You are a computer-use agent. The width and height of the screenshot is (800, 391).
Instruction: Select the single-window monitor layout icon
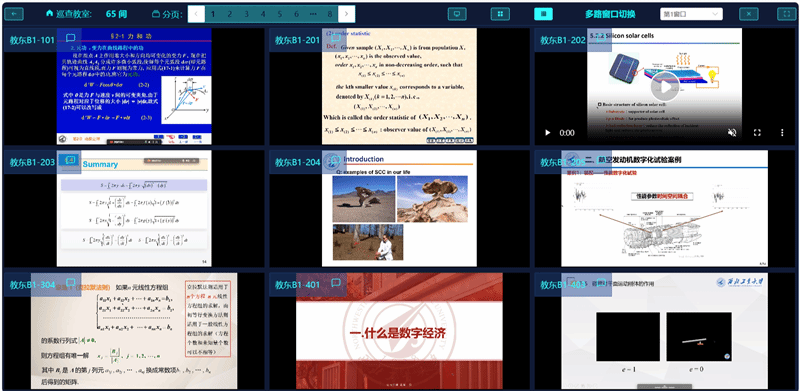[x=457, y=14]
